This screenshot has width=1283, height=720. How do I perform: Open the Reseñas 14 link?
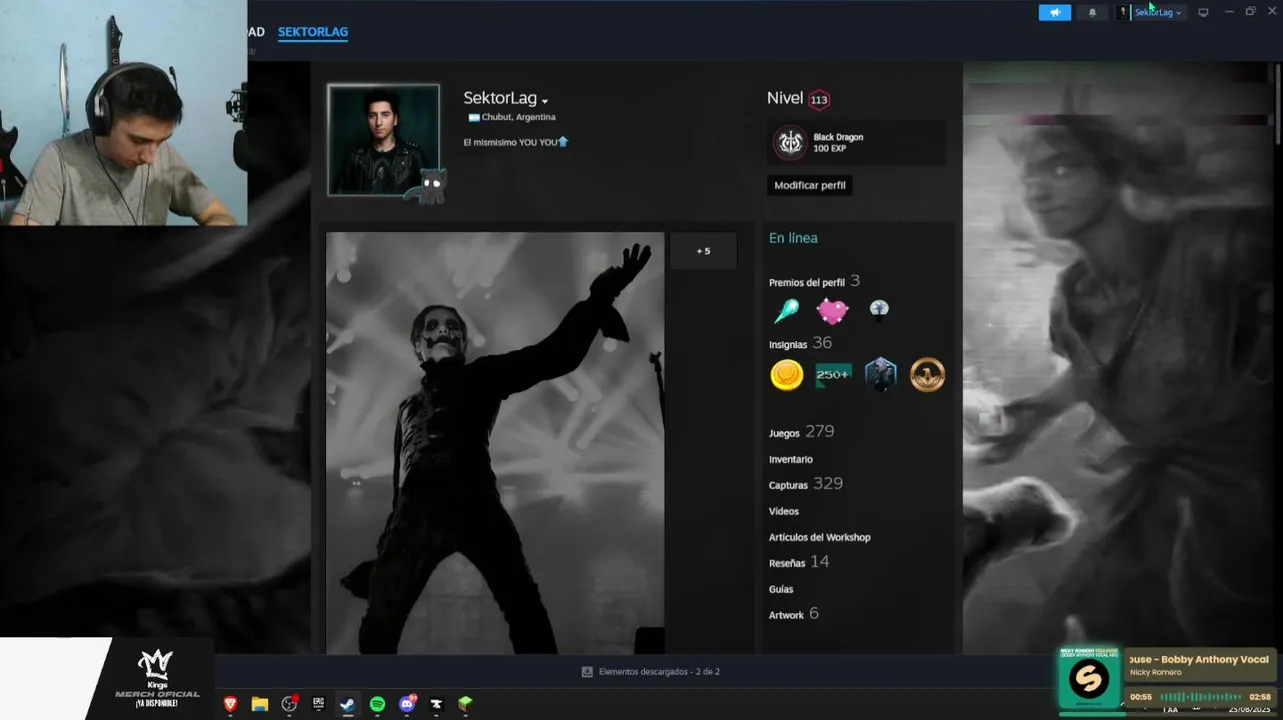[x=799, y=562]
